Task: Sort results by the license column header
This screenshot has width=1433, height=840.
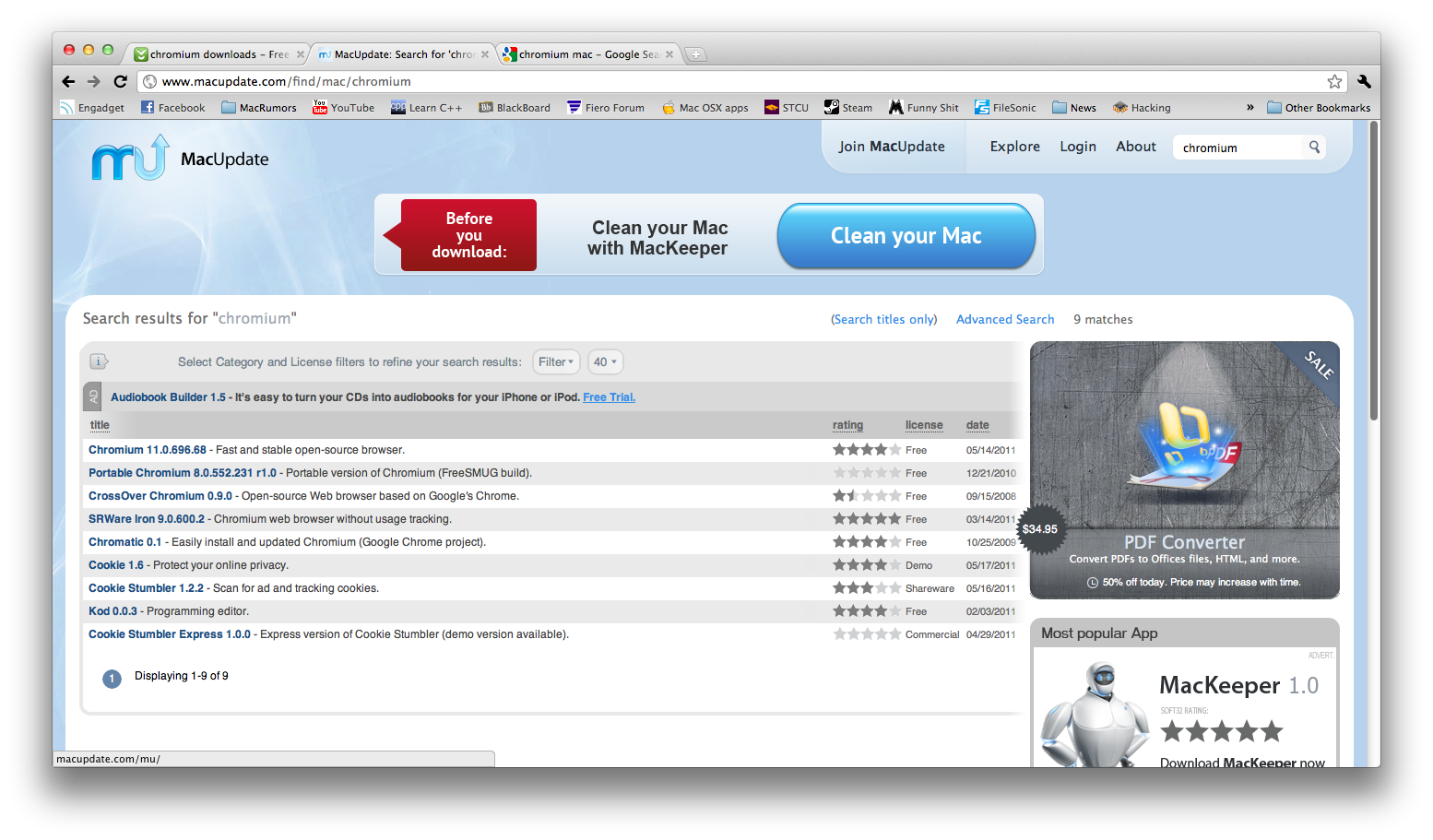Action: [924, 425]
